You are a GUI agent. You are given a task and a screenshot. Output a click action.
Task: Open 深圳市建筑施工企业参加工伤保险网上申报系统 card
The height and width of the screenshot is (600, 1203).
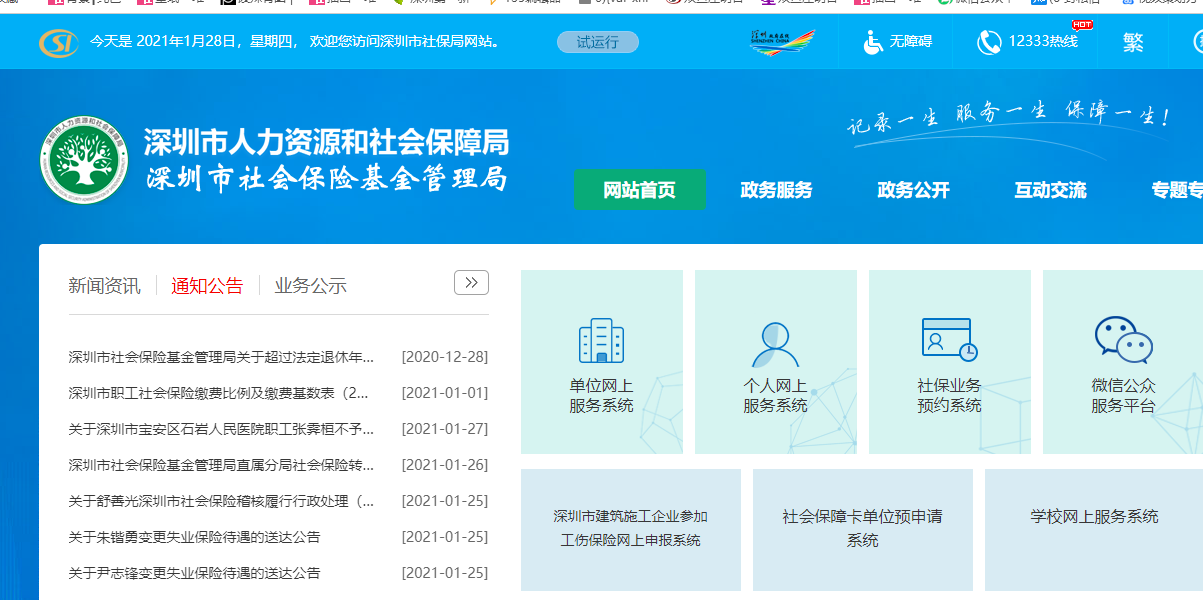[x=631, y=529]
